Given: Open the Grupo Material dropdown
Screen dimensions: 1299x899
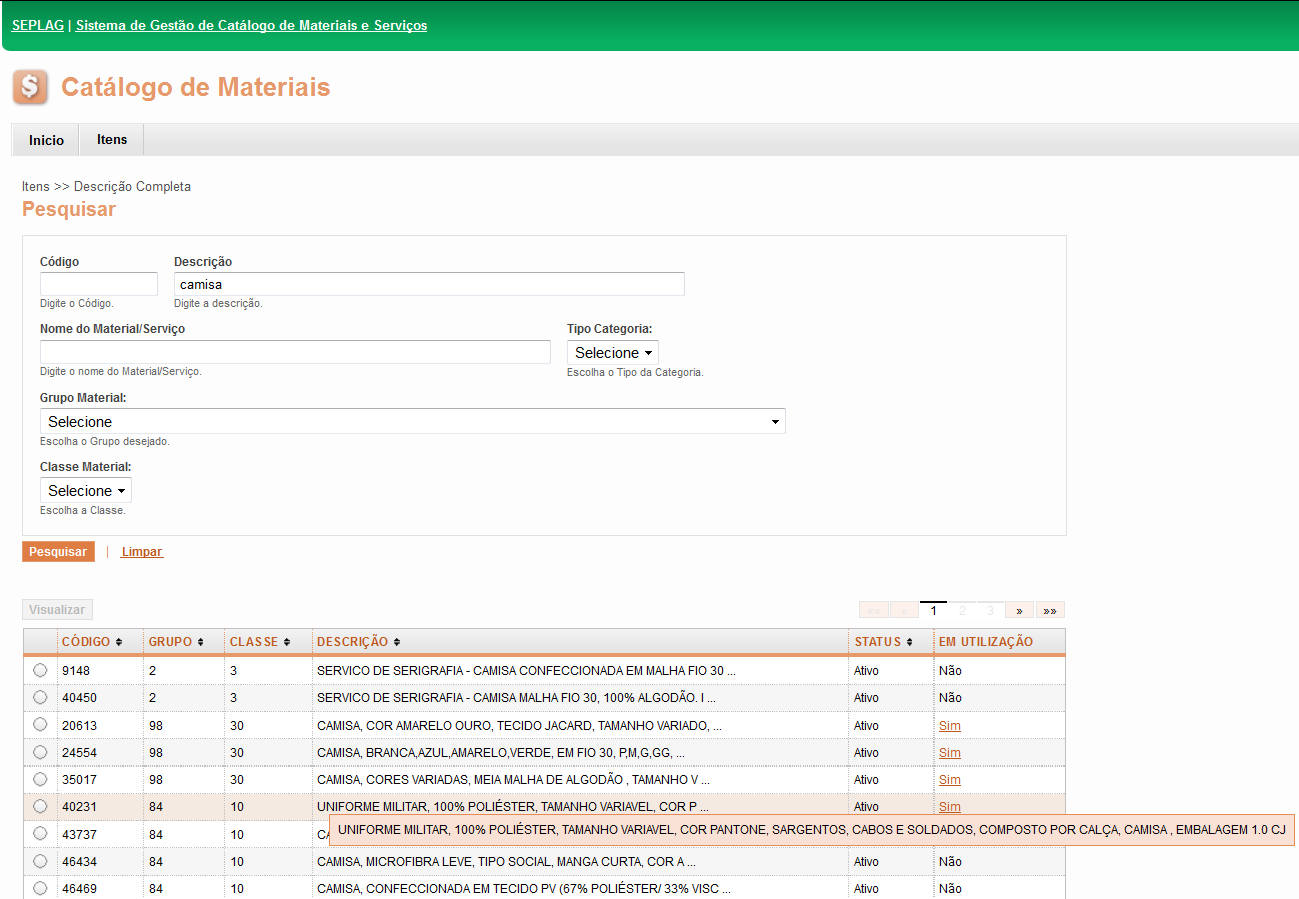Looking at the screenshot, I should pyautogui.click(x=413, y=421).
